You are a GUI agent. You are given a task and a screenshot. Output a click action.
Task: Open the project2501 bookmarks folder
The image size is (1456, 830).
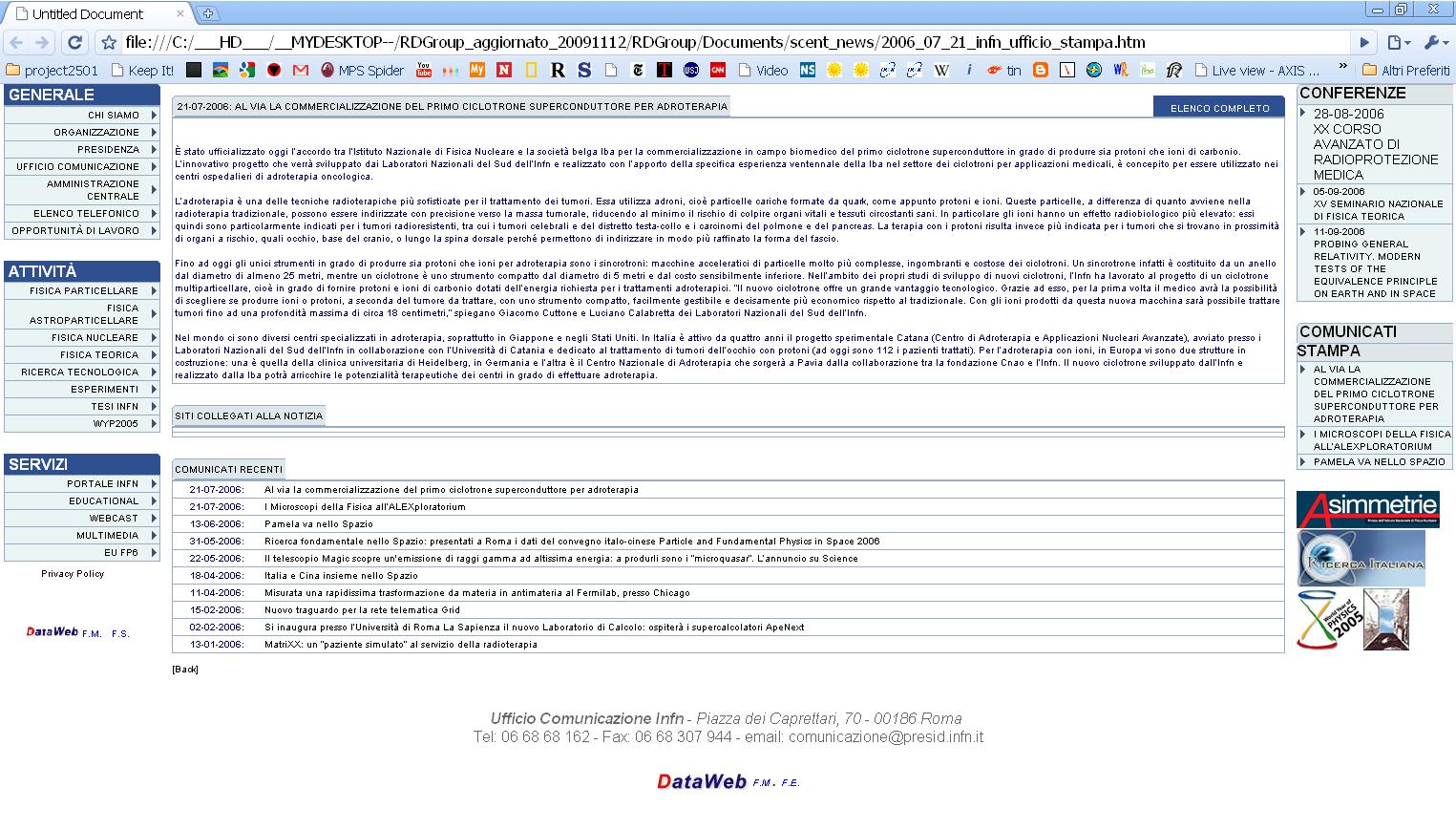pyautogui.click(x=53, y=70)
